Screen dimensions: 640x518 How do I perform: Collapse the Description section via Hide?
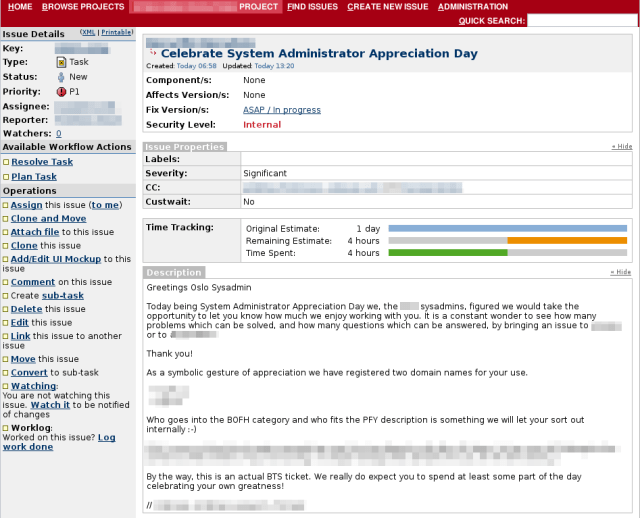click(x=621, y=272)
